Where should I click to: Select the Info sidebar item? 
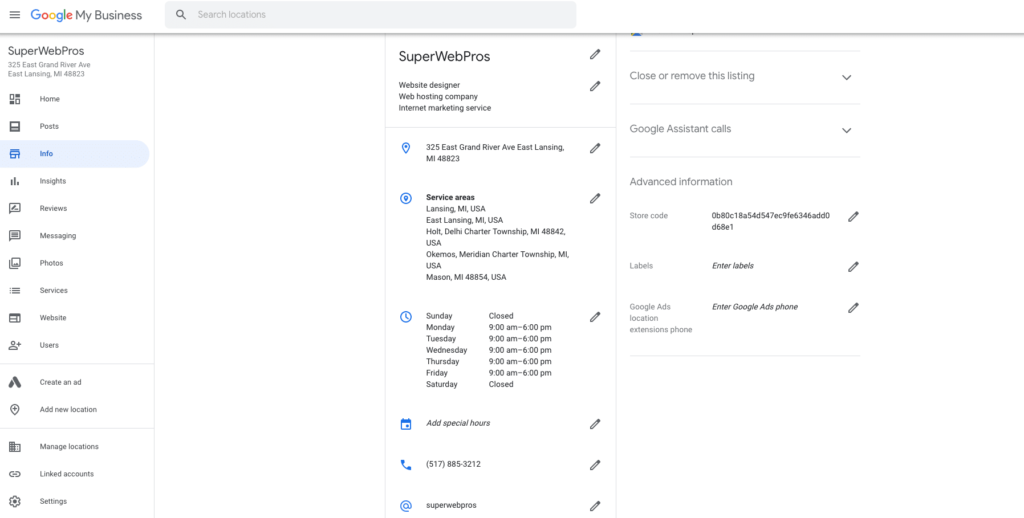point(74,154)
